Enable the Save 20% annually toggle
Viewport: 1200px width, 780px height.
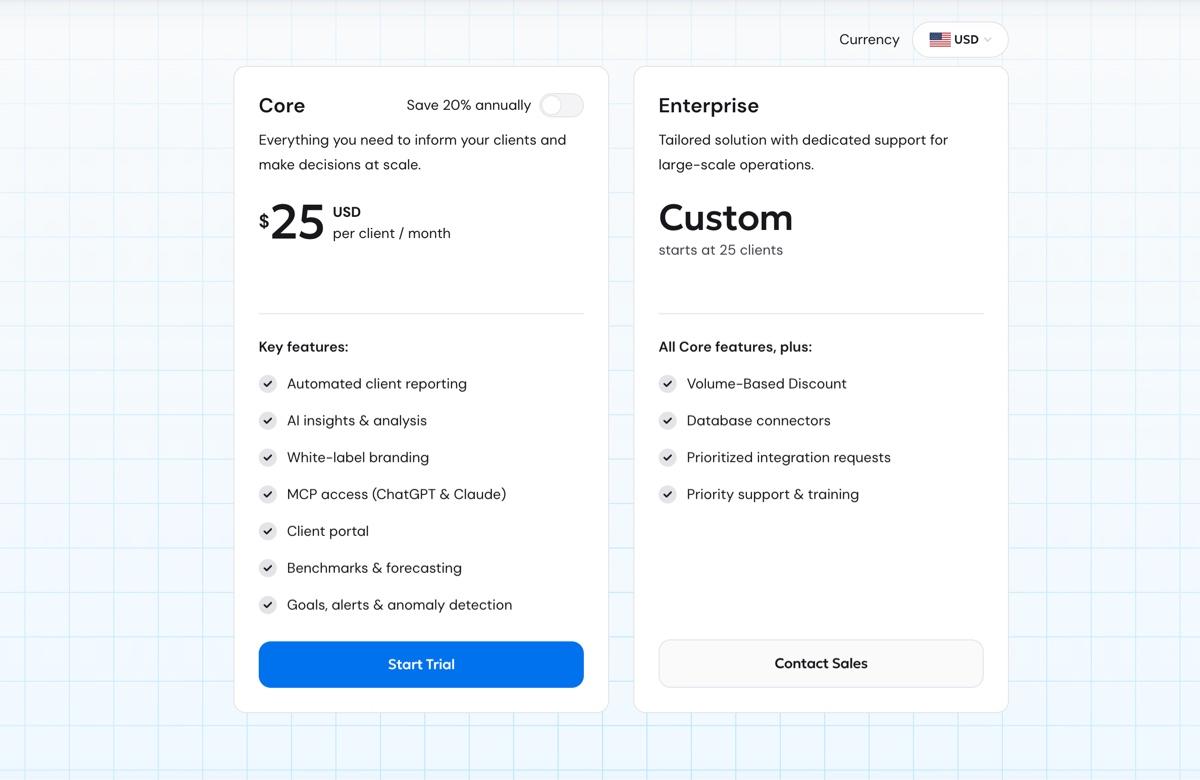click(561, 105)
